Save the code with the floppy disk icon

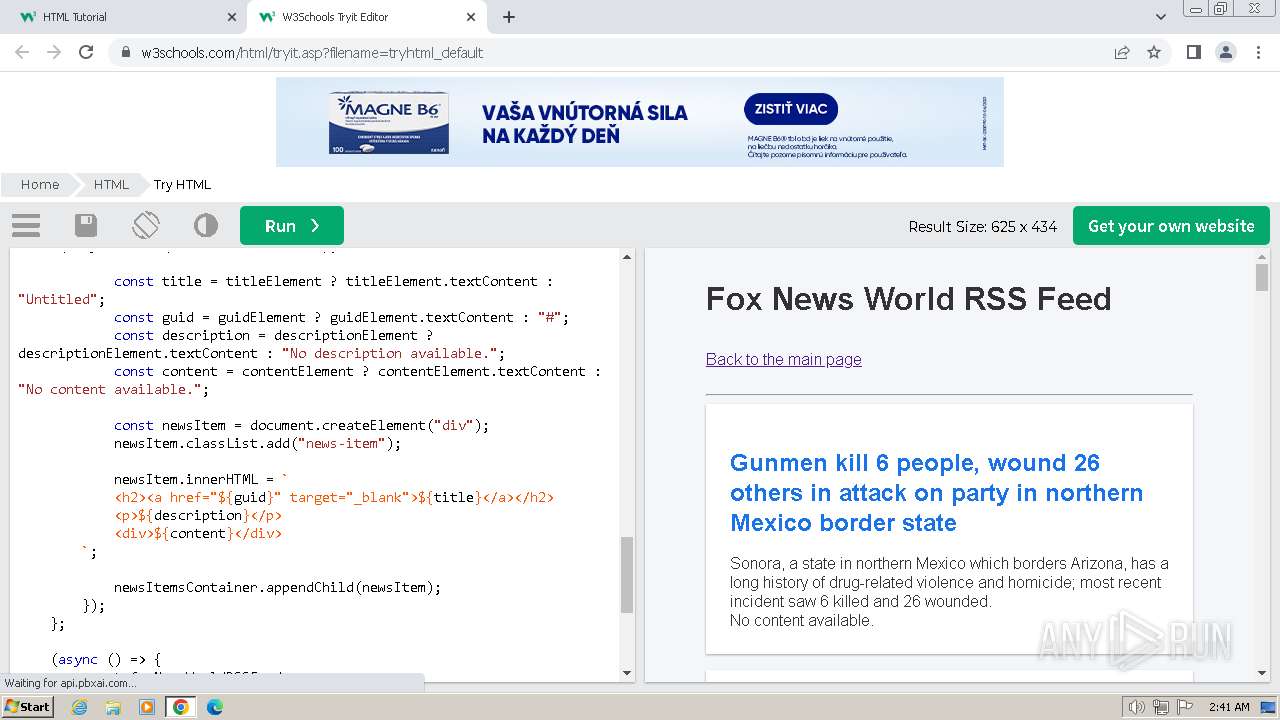(86, 225)
